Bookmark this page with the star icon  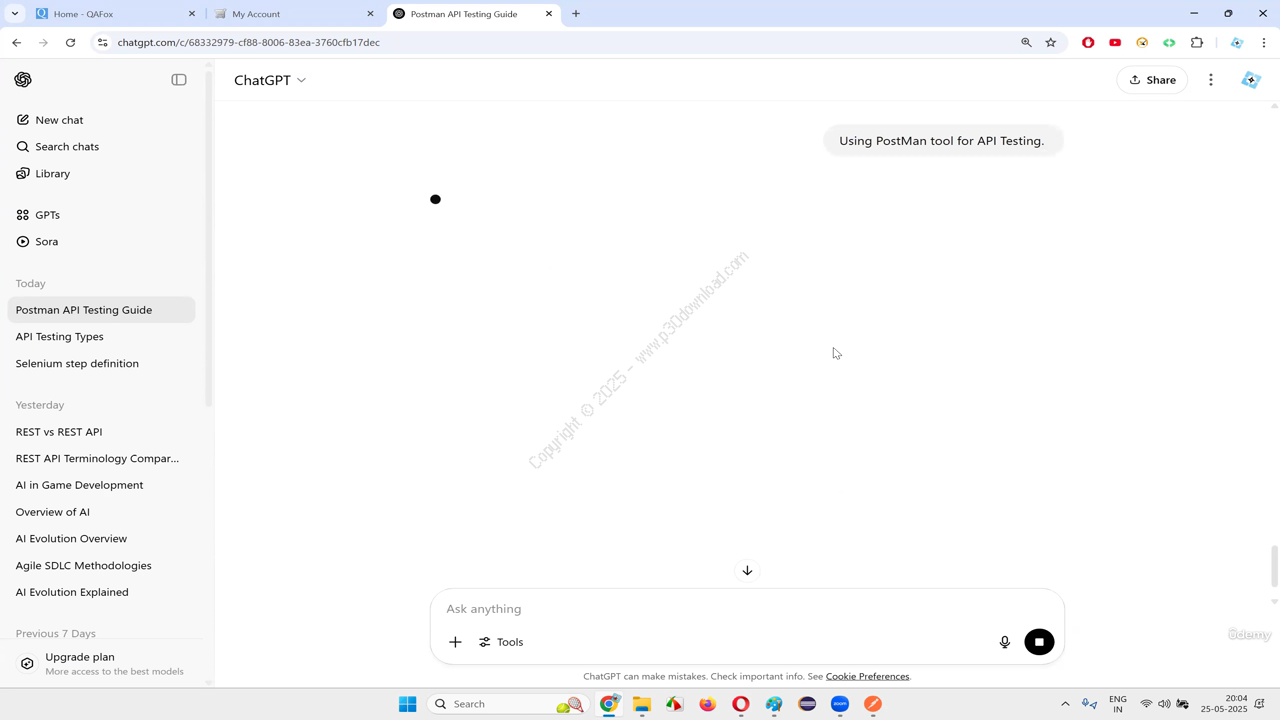point(1051,43)
